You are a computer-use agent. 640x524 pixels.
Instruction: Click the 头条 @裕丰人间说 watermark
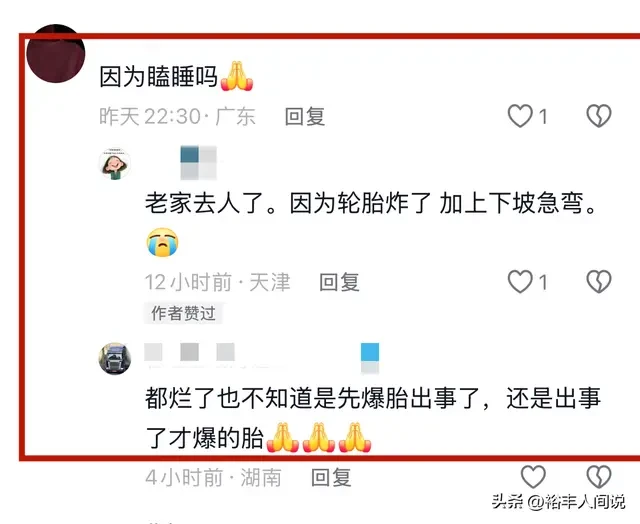(558, 501)
